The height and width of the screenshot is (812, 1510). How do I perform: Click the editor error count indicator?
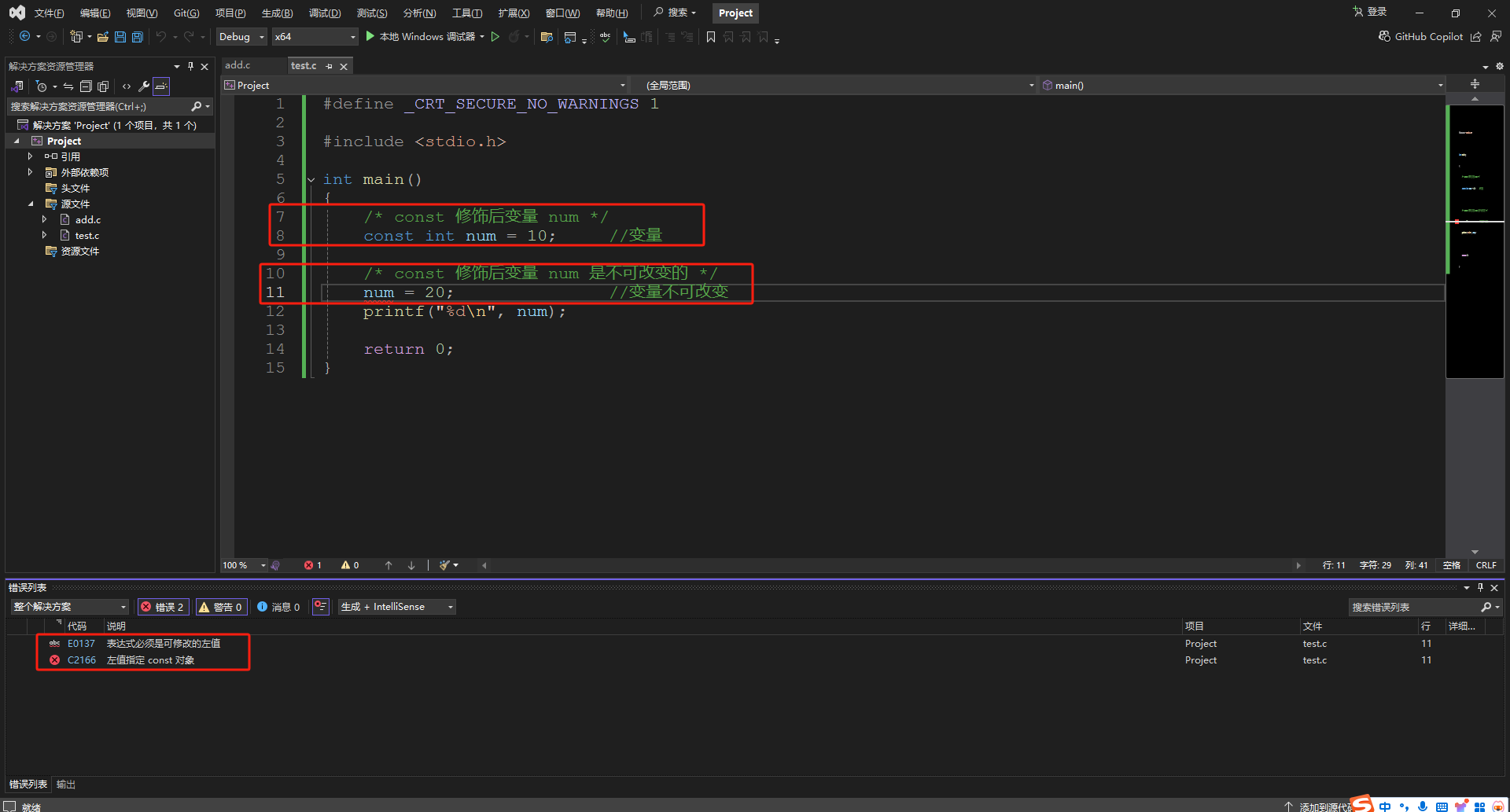point(313,565)
